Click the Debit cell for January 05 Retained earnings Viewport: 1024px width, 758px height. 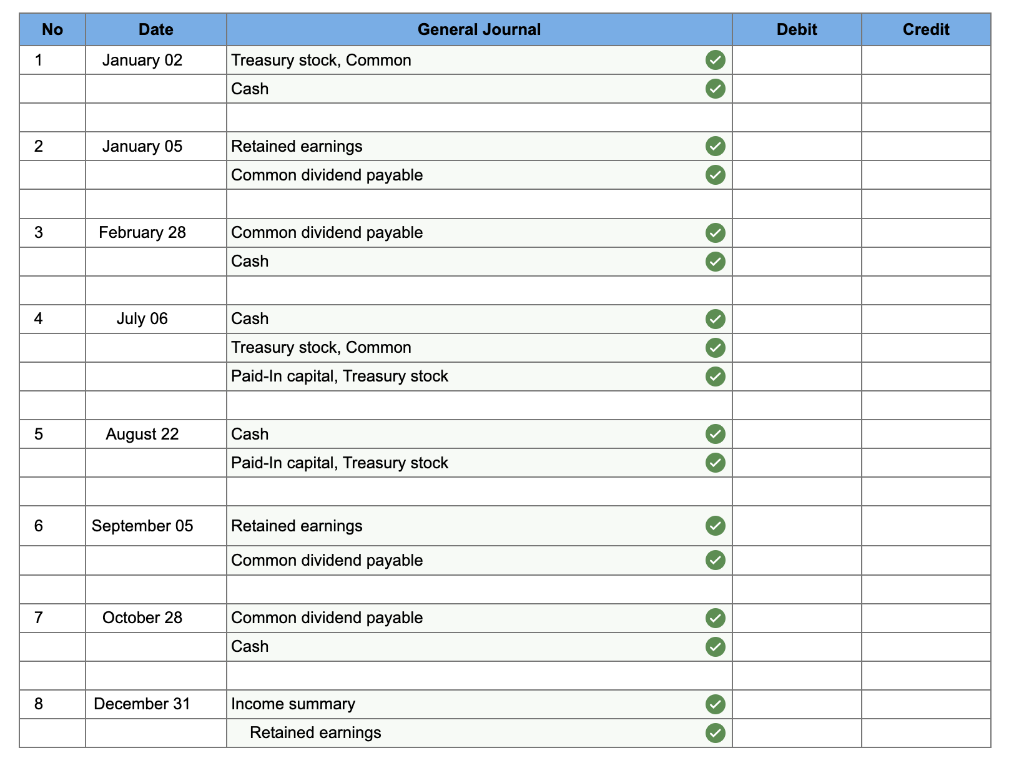[x=797, y=146]
